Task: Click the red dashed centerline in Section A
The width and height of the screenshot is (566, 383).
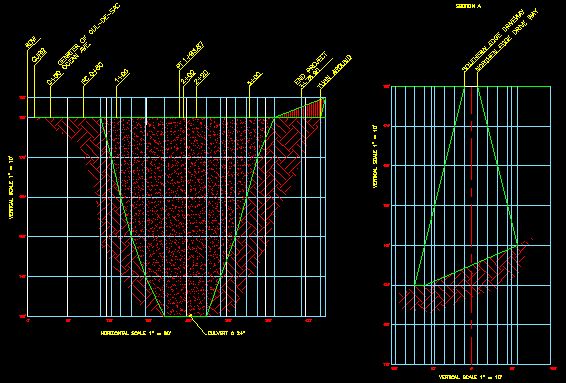Action: click(x=471, y=226)
